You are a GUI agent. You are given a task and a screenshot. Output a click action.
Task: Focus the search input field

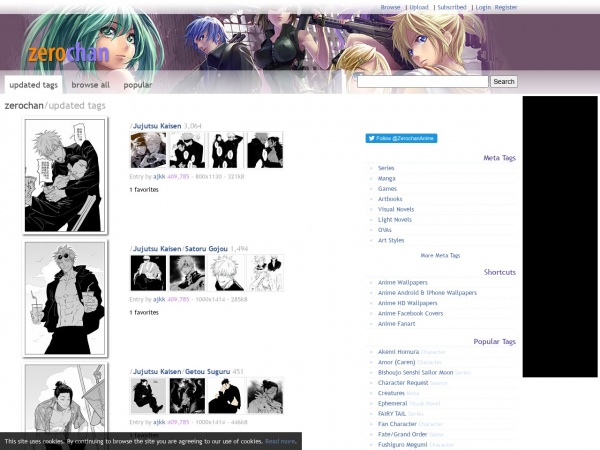pyautogui.click(x=422, y=82)
